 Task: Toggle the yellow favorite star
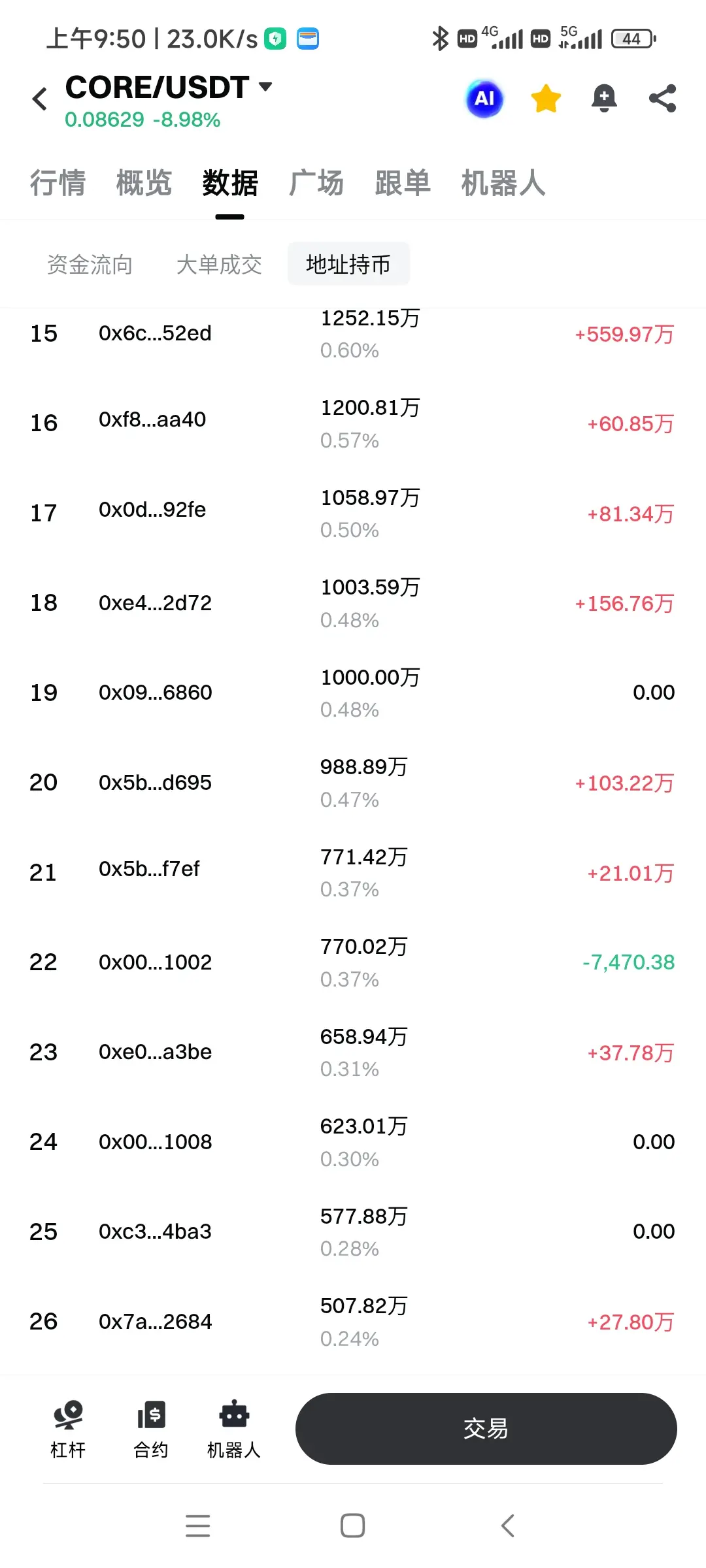[x=546, y=99]
